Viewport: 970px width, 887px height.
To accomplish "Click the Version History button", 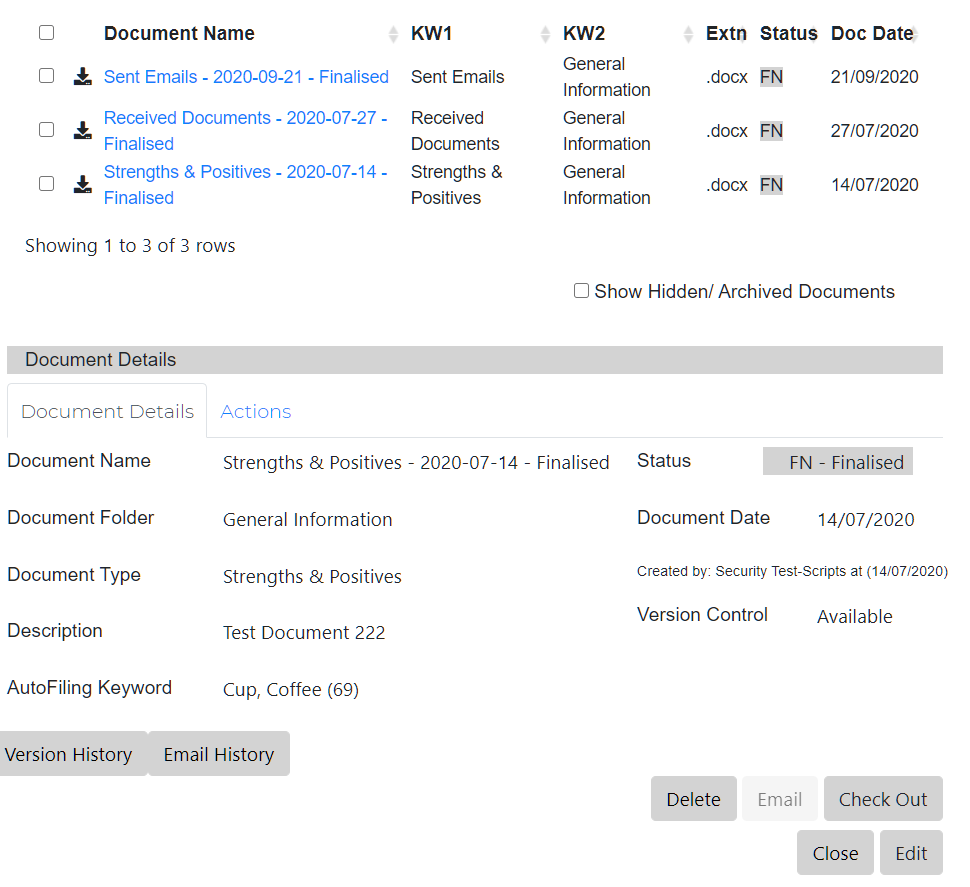I will (69, 754).
